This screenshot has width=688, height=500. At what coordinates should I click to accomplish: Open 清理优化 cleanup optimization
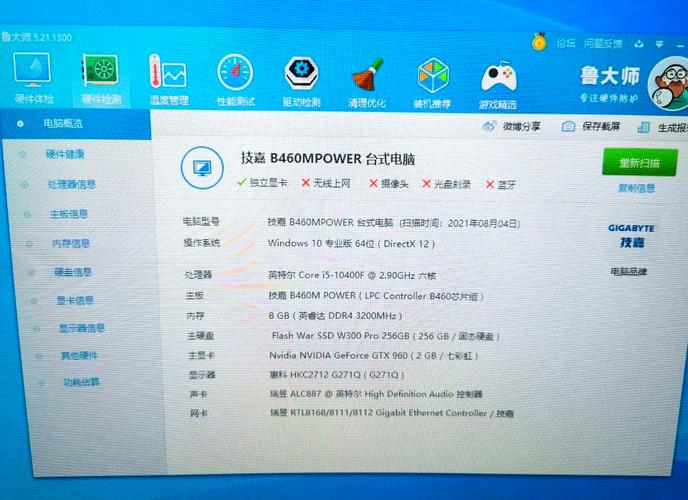367,83
